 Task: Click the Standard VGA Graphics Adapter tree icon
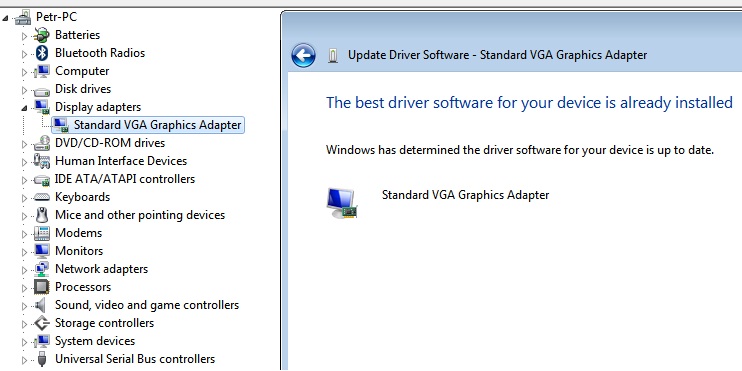(x=61, y=125)
